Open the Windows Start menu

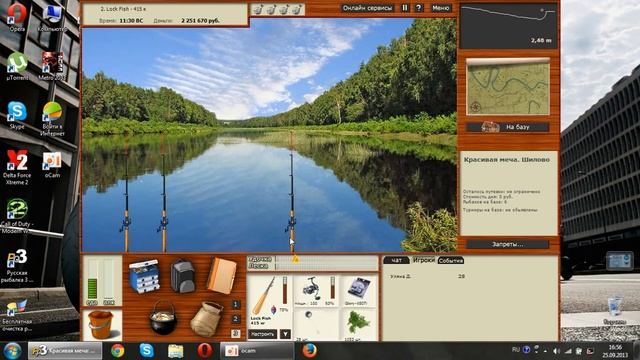[12, 351]
